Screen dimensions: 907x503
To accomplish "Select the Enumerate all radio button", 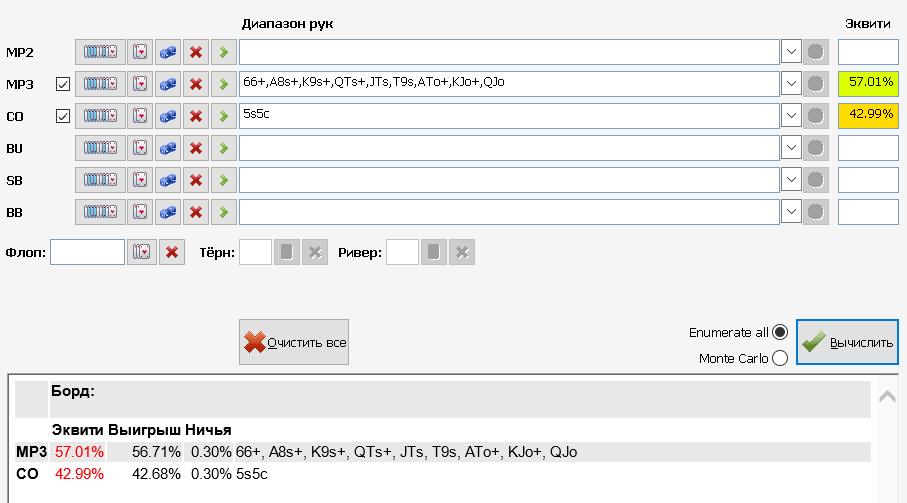I will point(780,332).
